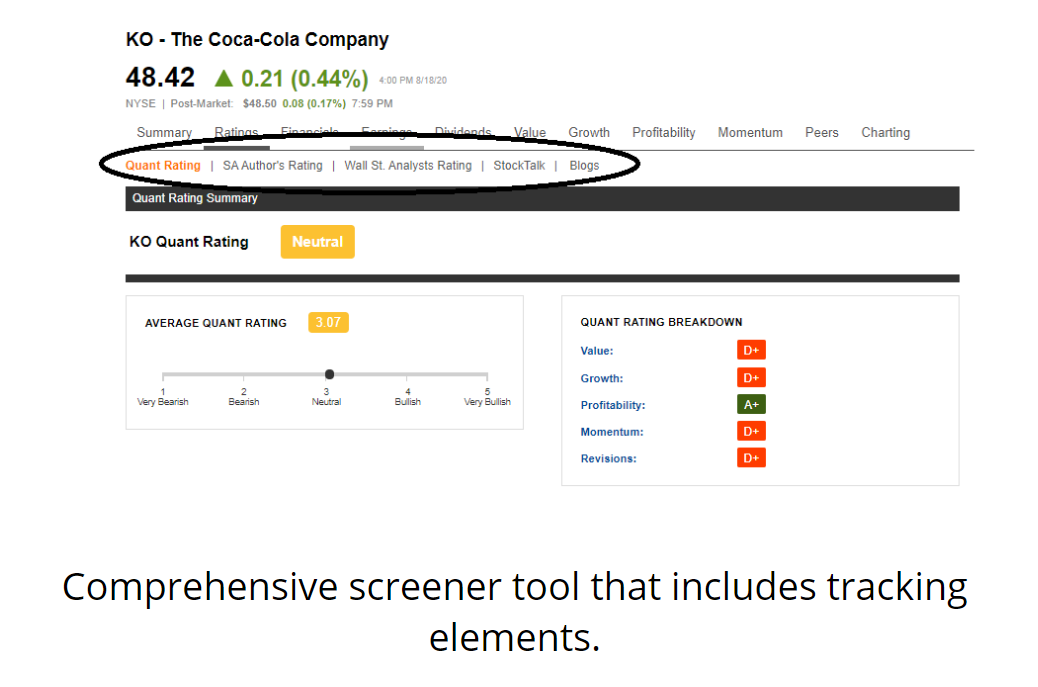Open the Momentum: breakdown link

[612, 432]
